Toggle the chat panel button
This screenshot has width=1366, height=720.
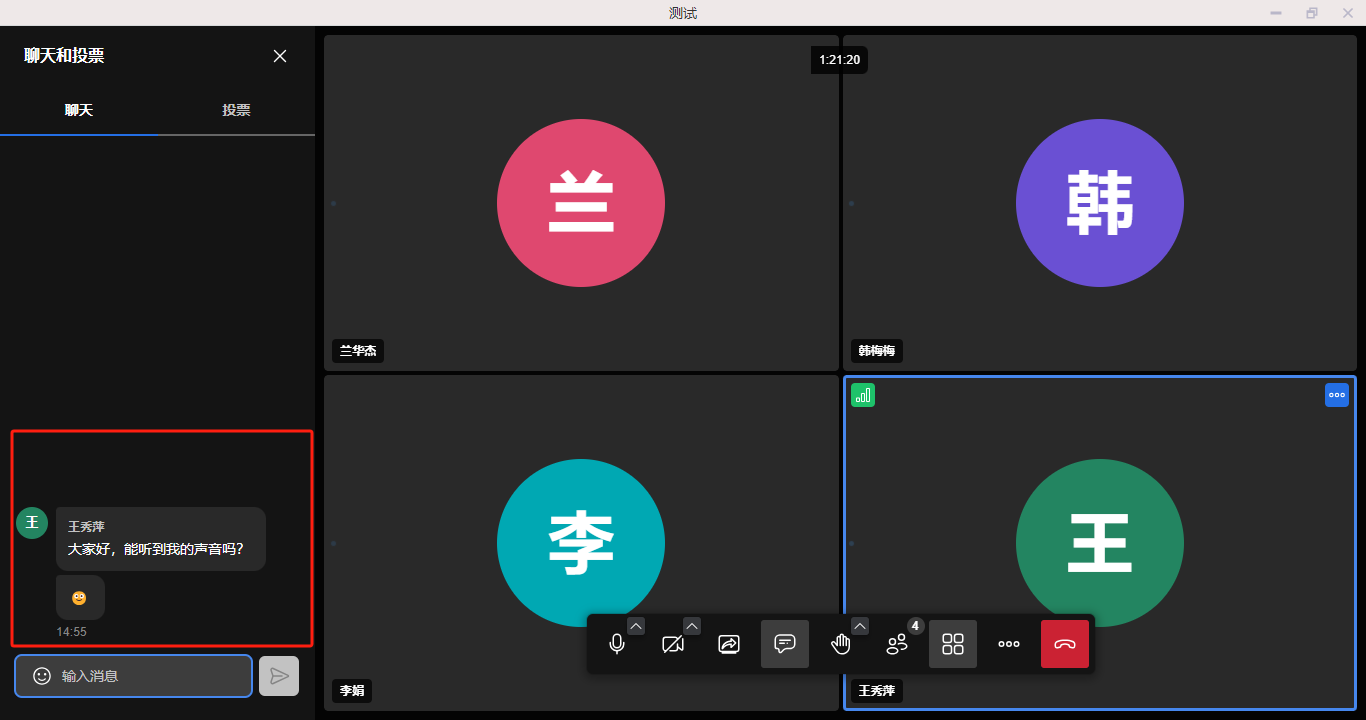785,644
